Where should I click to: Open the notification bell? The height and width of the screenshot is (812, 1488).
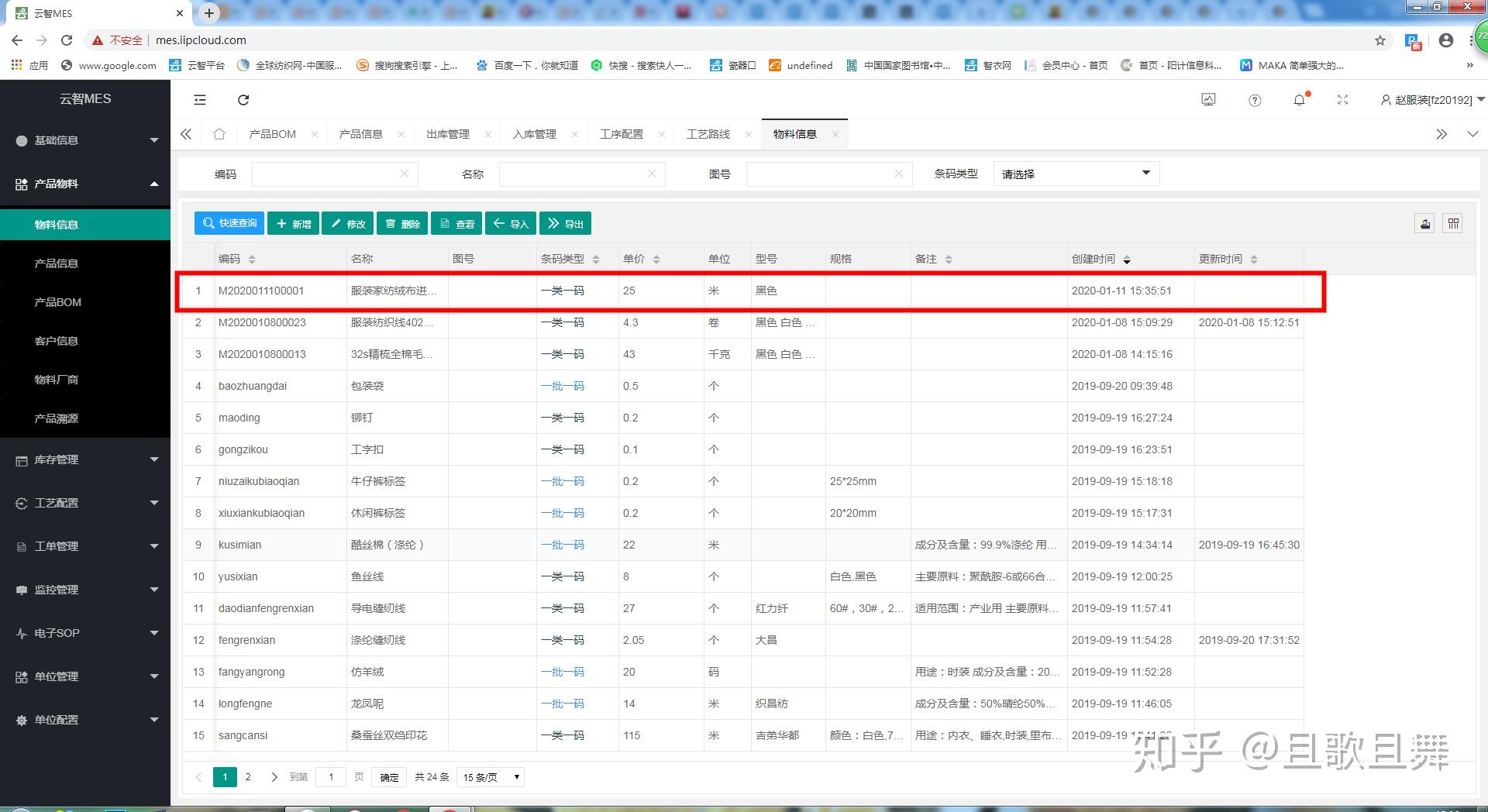[x=1300, y=99]
